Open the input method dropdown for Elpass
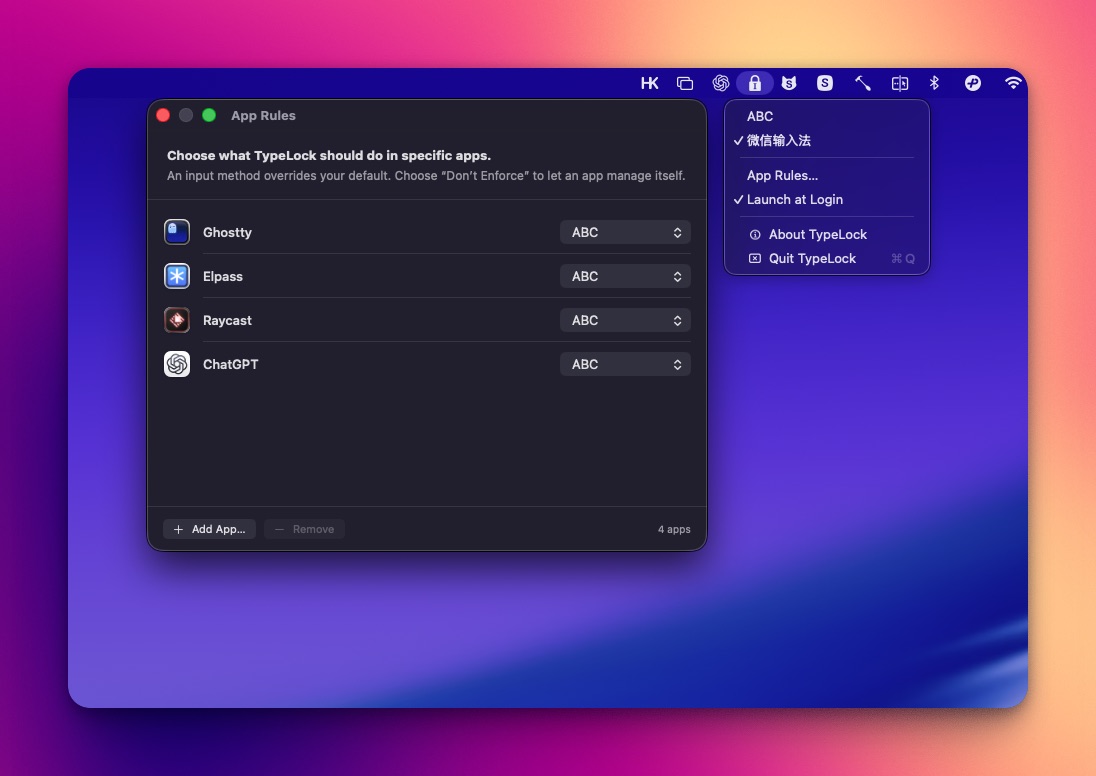The height and width of the screenshot is (776, 1096). click(x=625, y=276)
